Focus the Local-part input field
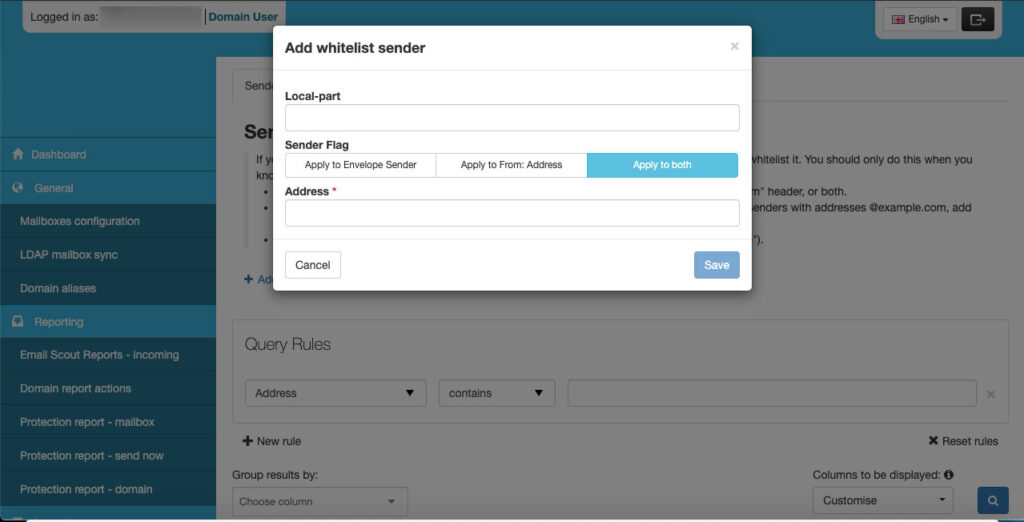Viewport: 1024px width, 522px height. 512,118
